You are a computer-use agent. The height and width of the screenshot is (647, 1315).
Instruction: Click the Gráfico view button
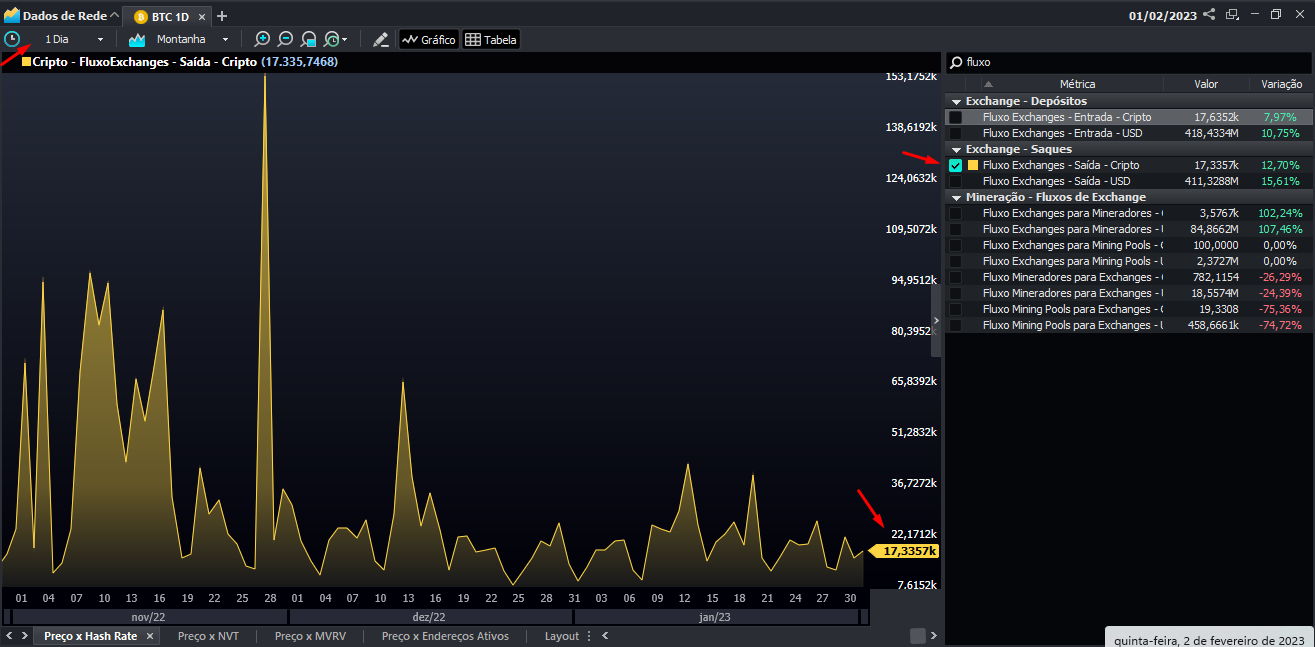tap(428, 38)
